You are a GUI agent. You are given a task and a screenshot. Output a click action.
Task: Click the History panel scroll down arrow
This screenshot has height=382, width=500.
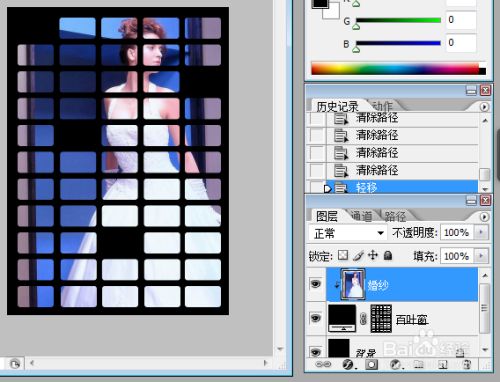(x=485, y=189)
